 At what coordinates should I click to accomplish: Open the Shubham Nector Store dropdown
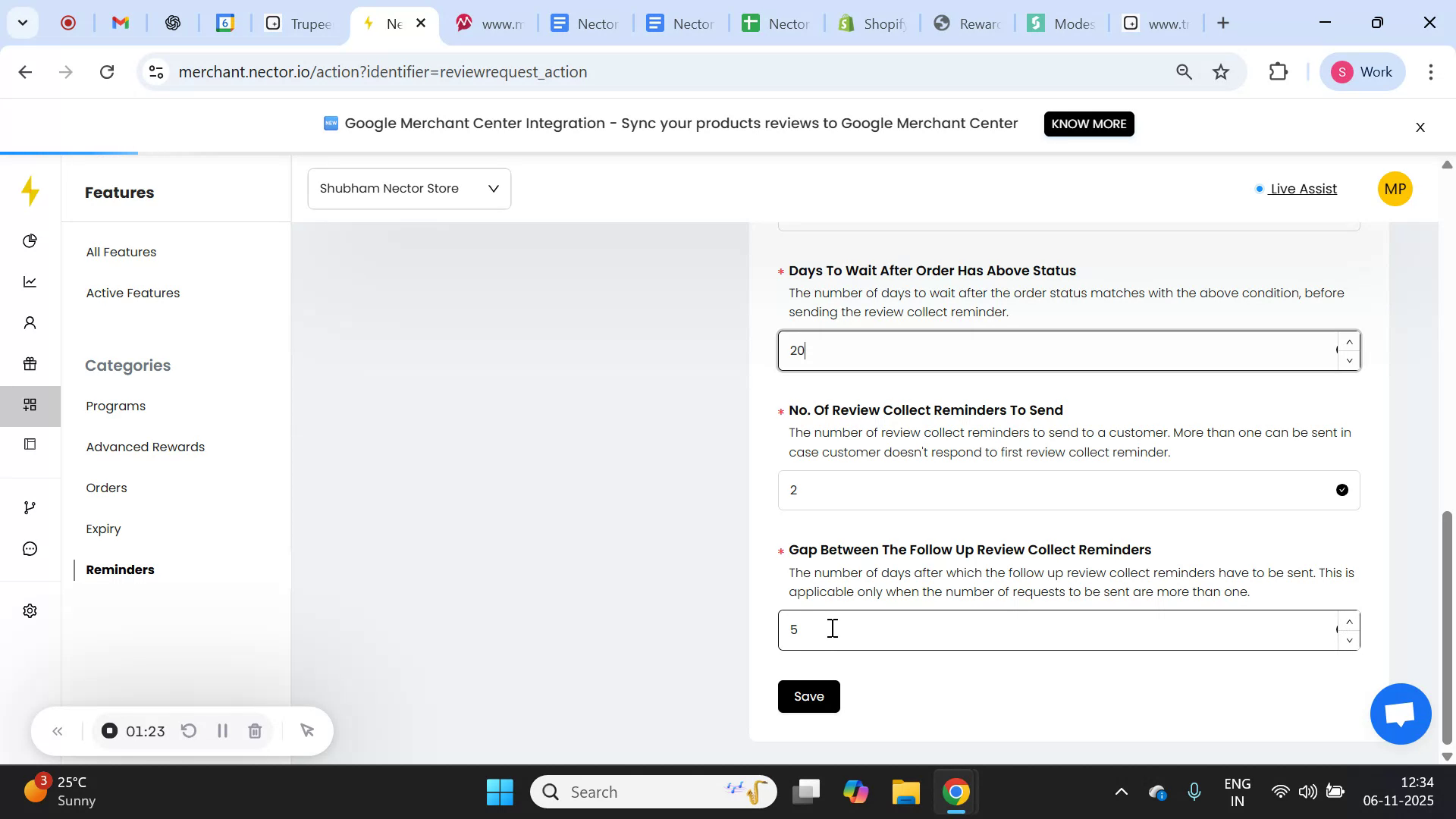point(409,188)
